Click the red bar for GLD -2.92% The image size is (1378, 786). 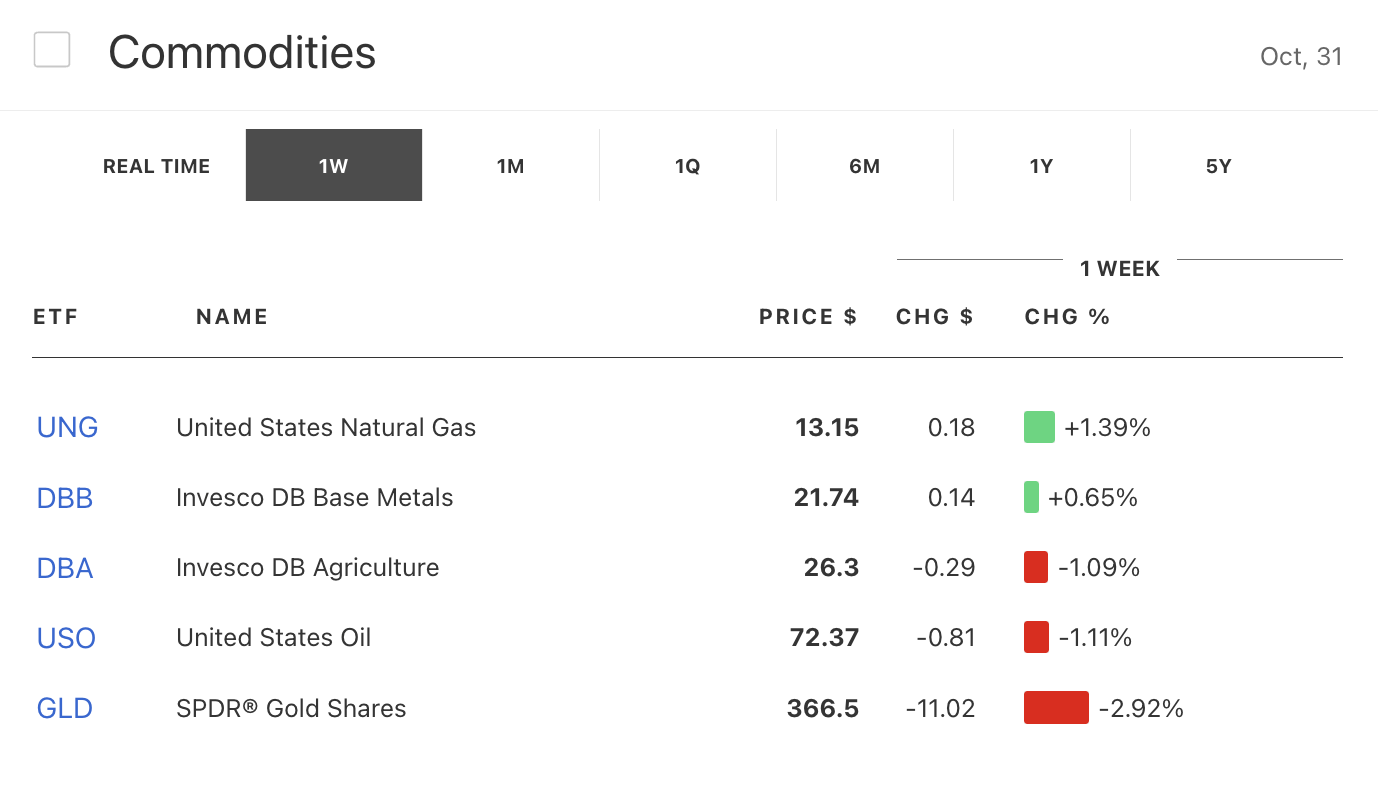coord(1056,708)
